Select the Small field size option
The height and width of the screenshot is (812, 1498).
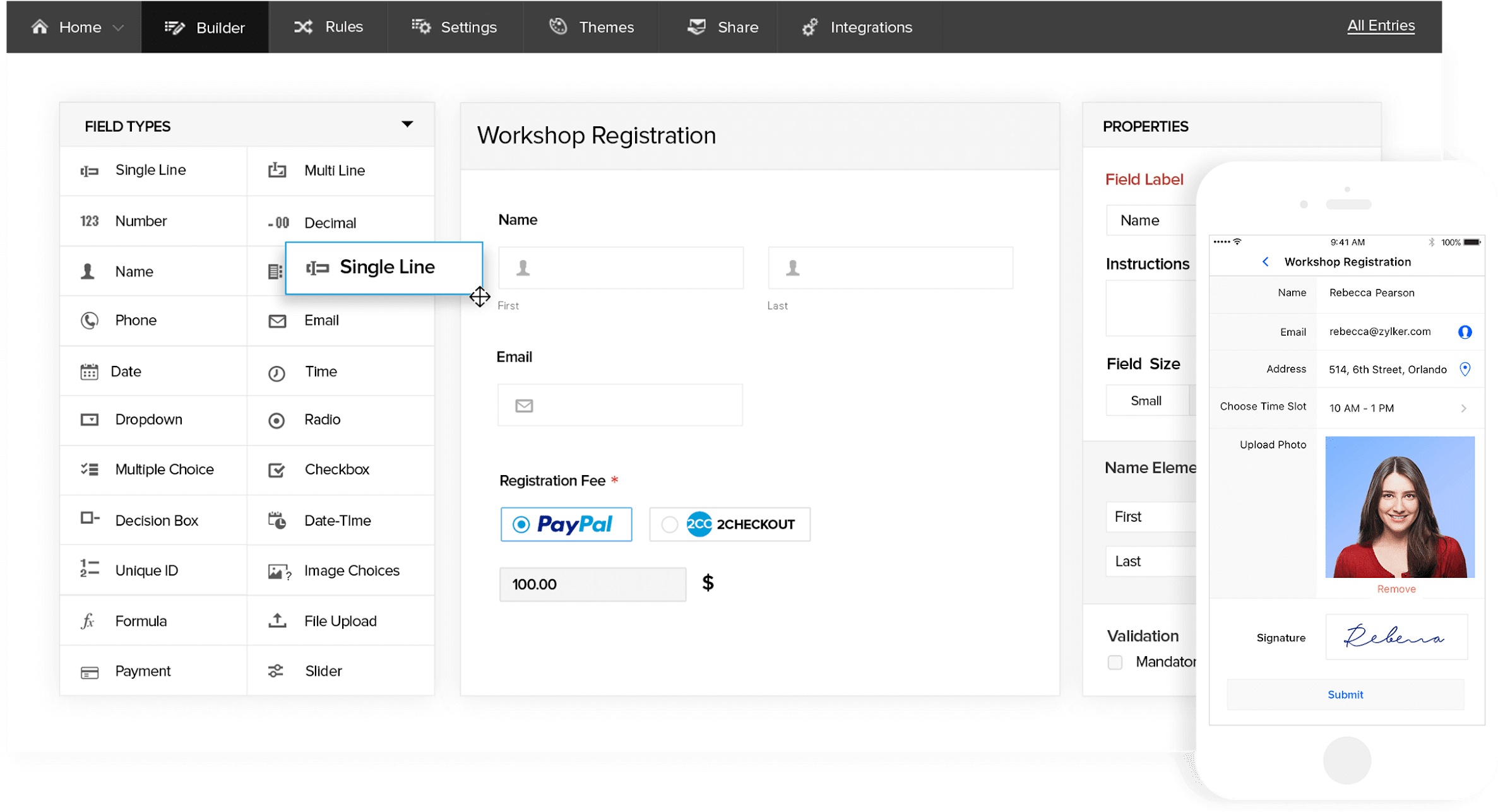[x=1146, y=401]
